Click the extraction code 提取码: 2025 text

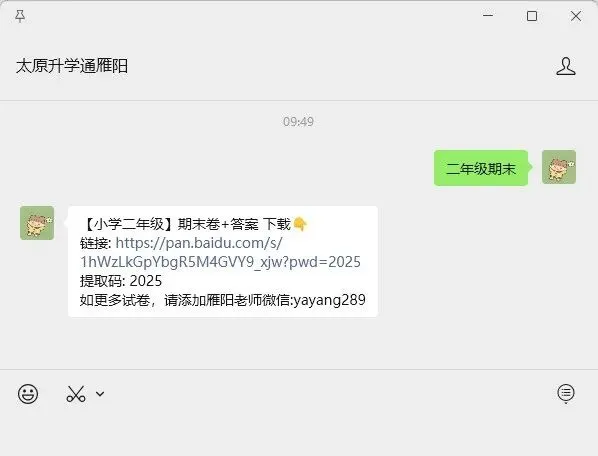(121, 281)
